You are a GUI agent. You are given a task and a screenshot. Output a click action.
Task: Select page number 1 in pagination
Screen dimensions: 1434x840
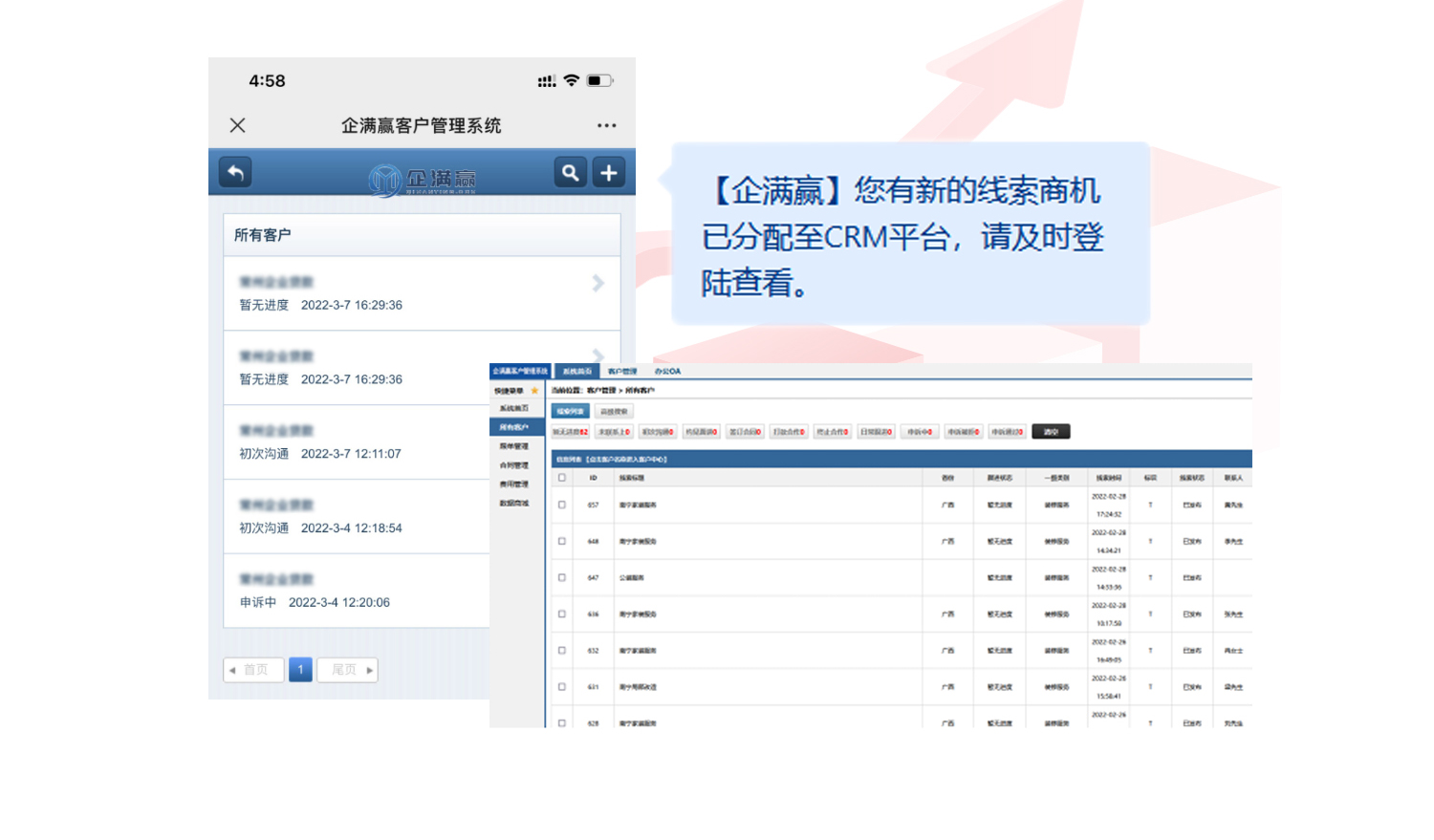300,670
